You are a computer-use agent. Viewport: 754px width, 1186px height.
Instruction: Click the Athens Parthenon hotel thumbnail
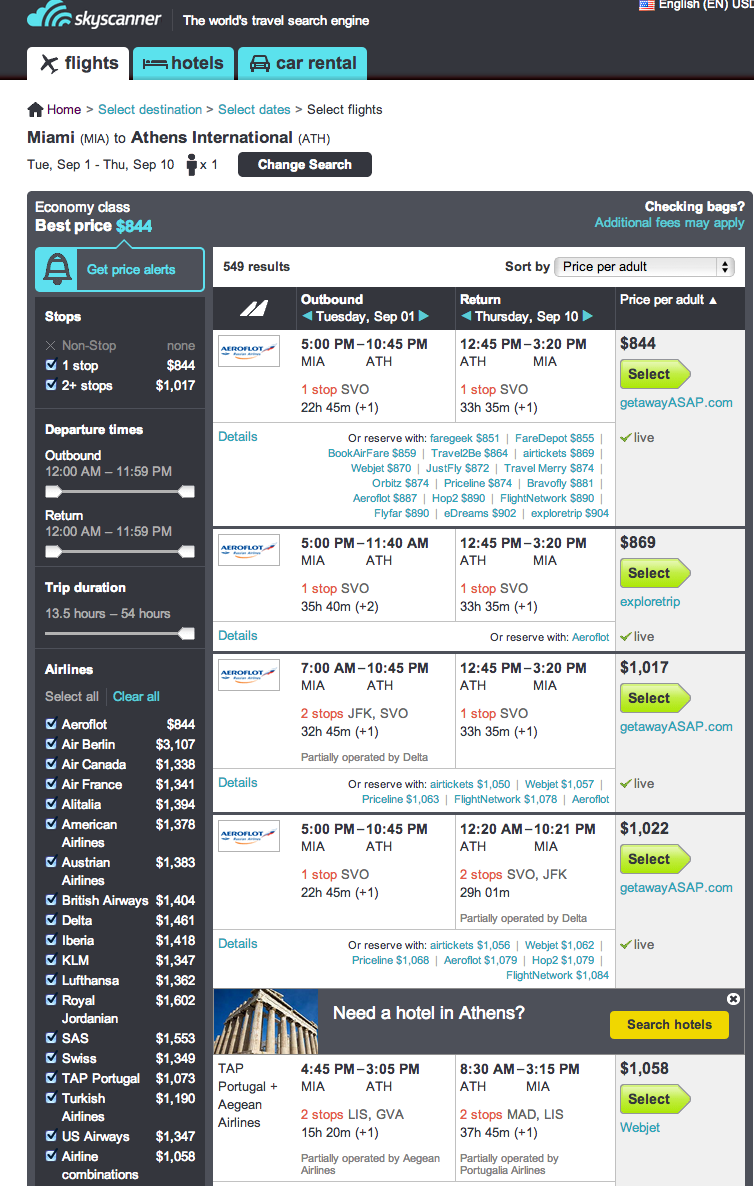(x=266, y=1022)
